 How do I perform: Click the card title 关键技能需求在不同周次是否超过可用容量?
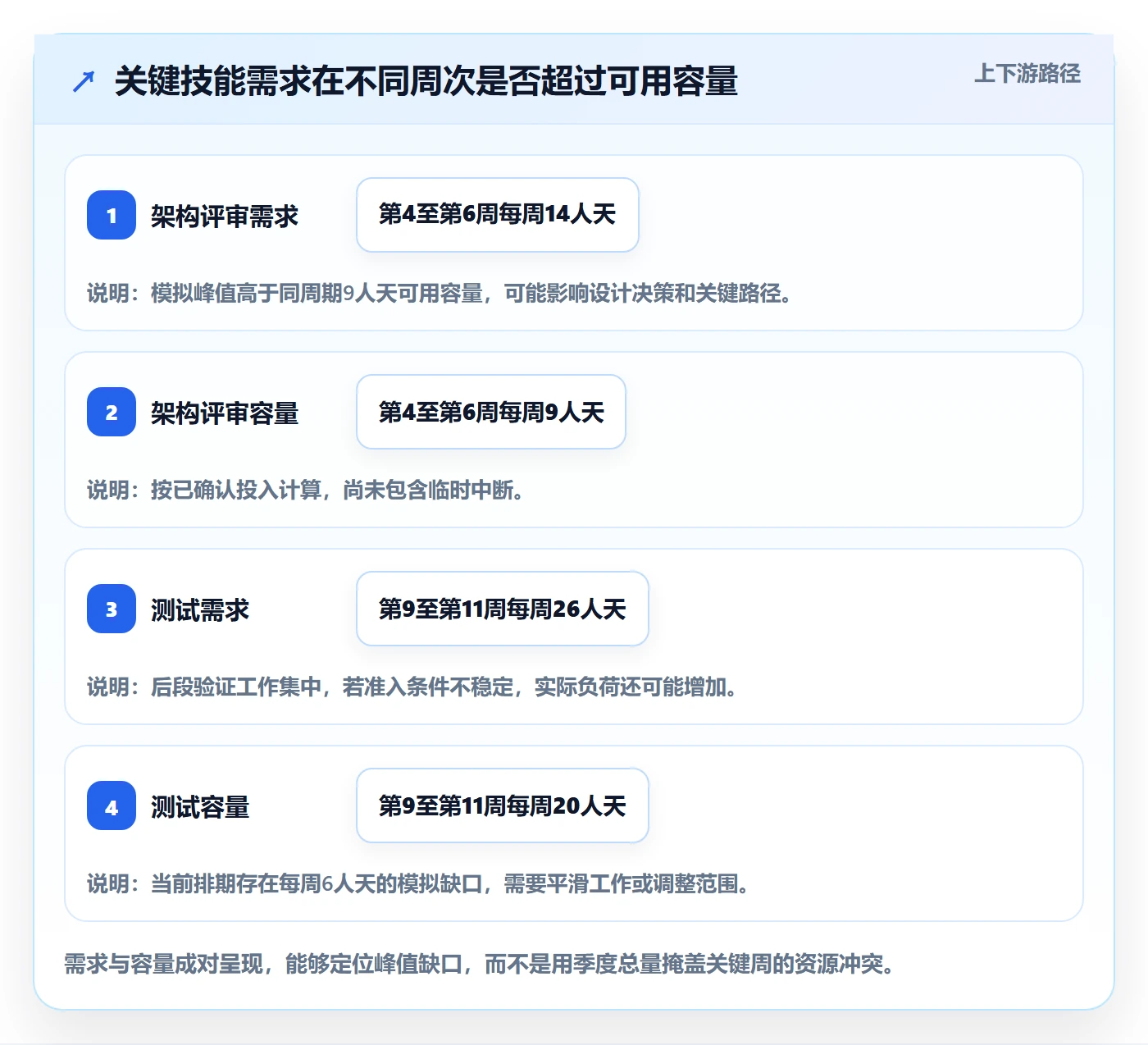(426, 81)
